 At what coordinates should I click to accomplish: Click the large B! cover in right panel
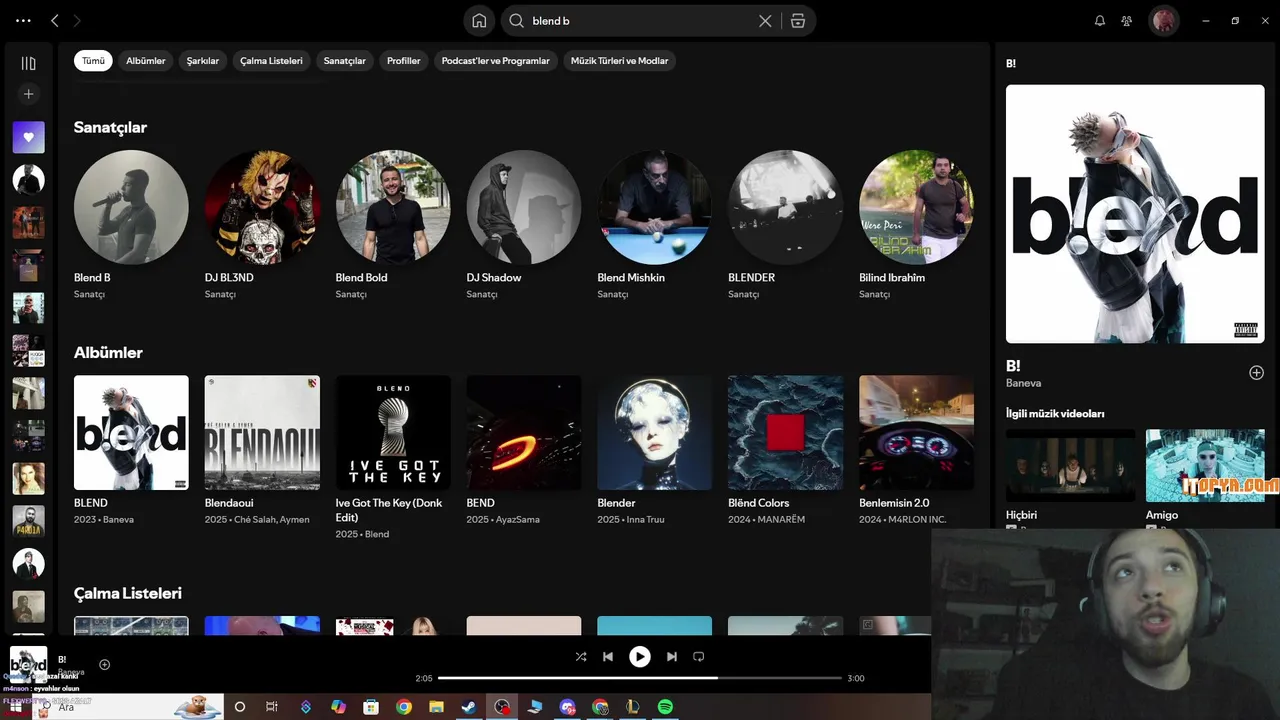tap(1135, 214)
